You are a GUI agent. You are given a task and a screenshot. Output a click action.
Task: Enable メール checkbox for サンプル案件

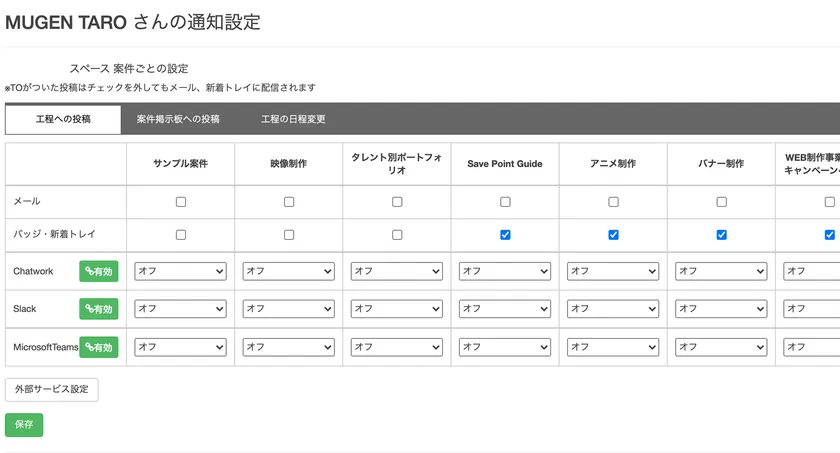(181, 202)
